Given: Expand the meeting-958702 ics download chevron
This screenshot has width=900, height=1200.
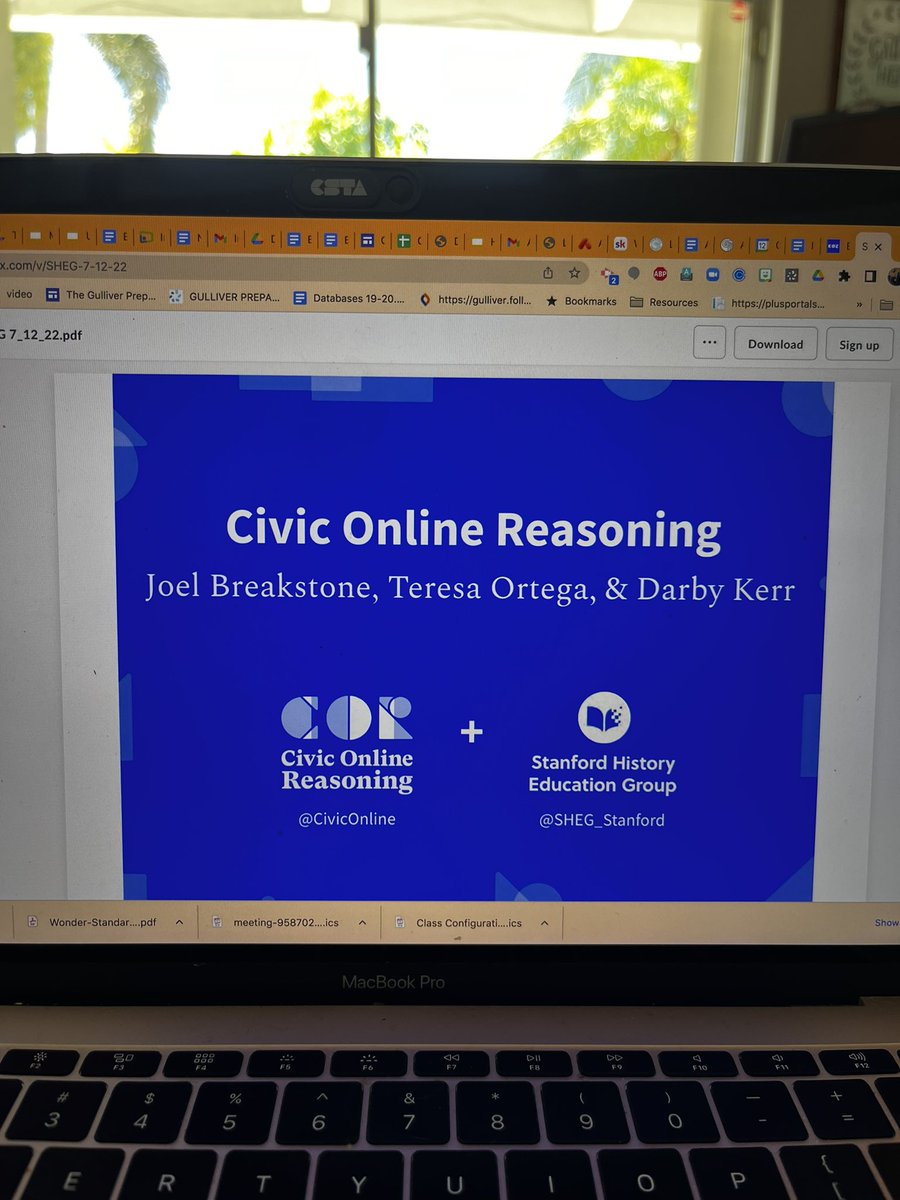Looking at the screenshot, I should pyautogui.click(x=364, y=922).
